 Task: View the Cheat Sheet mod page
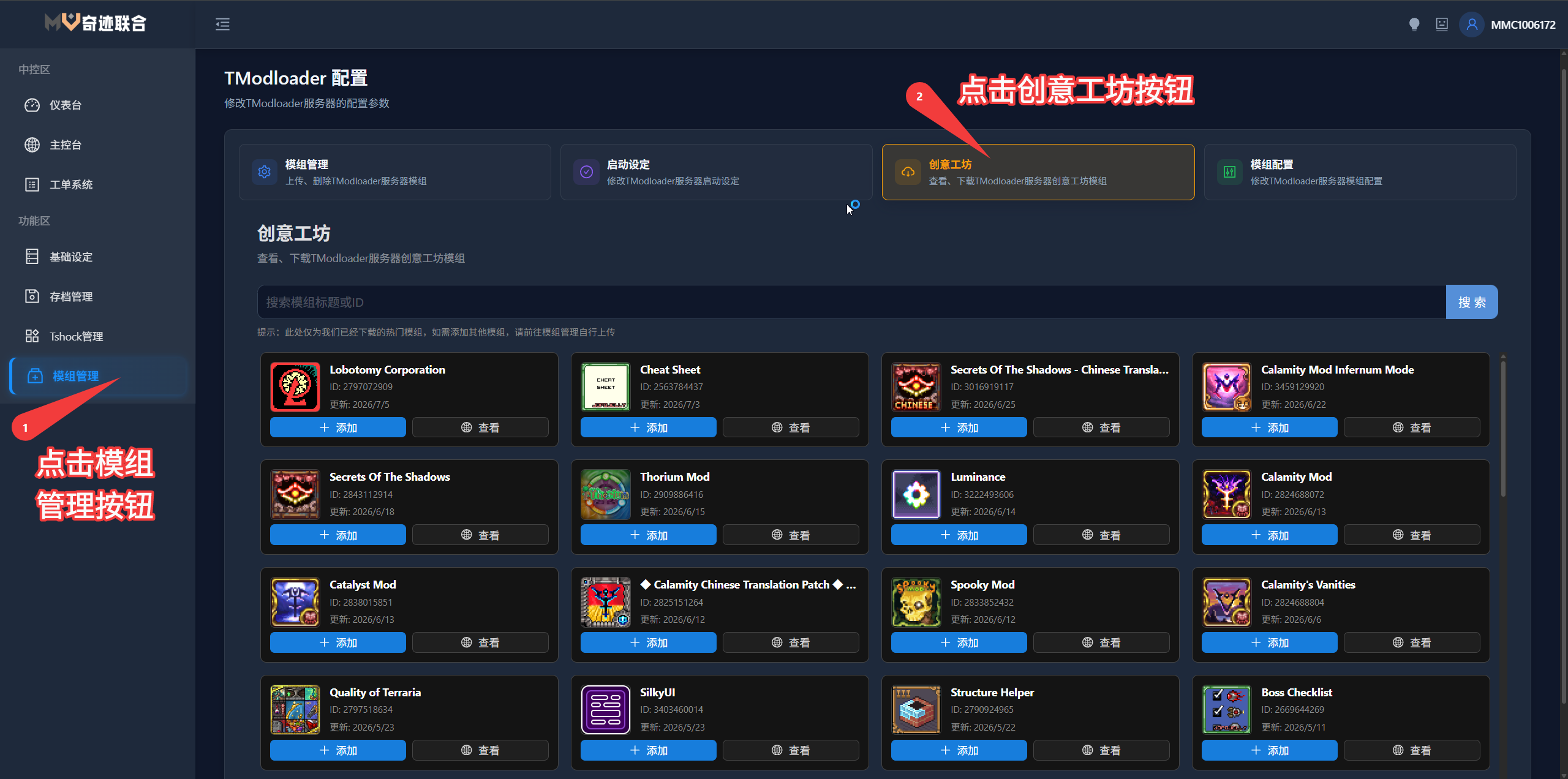(x=791, y=427)
